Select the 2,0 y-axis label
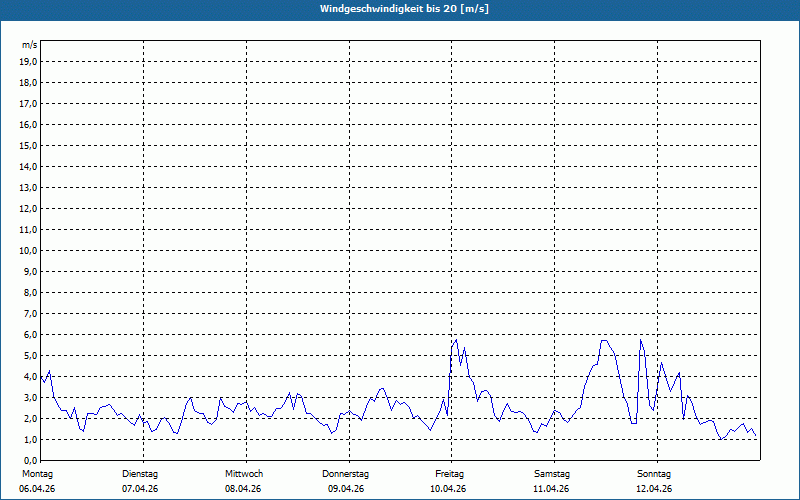This screenshot has height=500, width=800. tap(30, 418)
